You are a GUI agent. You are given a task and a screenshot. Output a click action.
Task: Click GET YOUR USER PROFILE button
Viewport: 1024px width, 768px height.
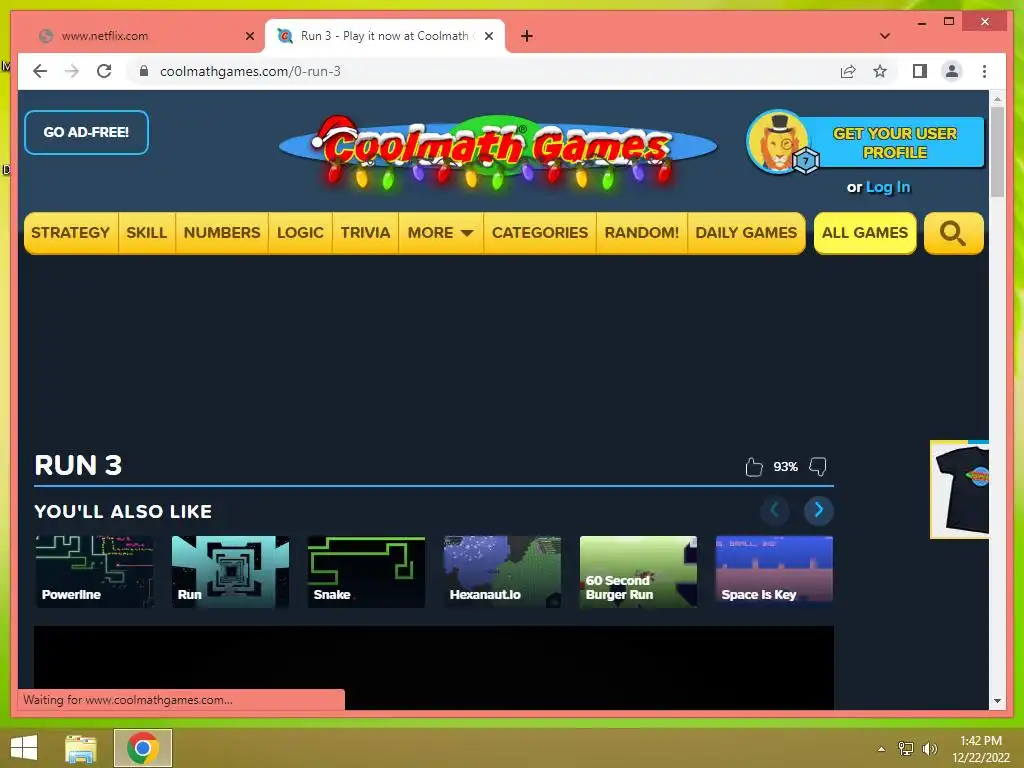[x=893, y=142]
